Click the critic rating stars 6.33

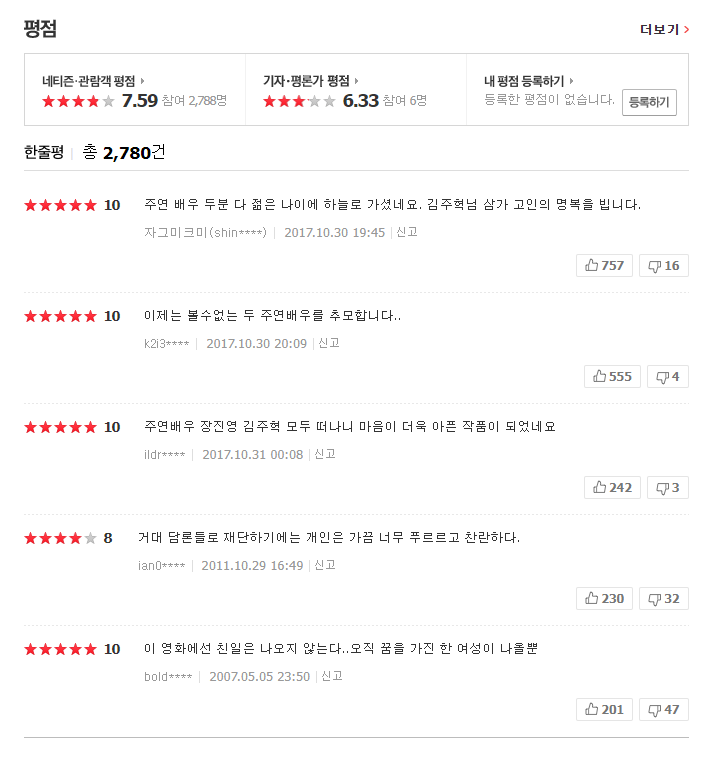(299, 101)
